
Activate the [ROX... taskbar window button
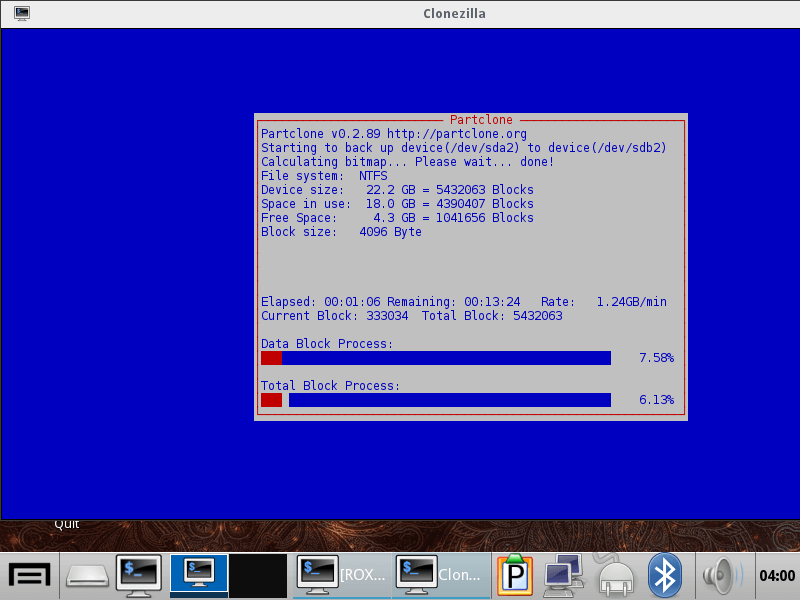click(342, 576)
